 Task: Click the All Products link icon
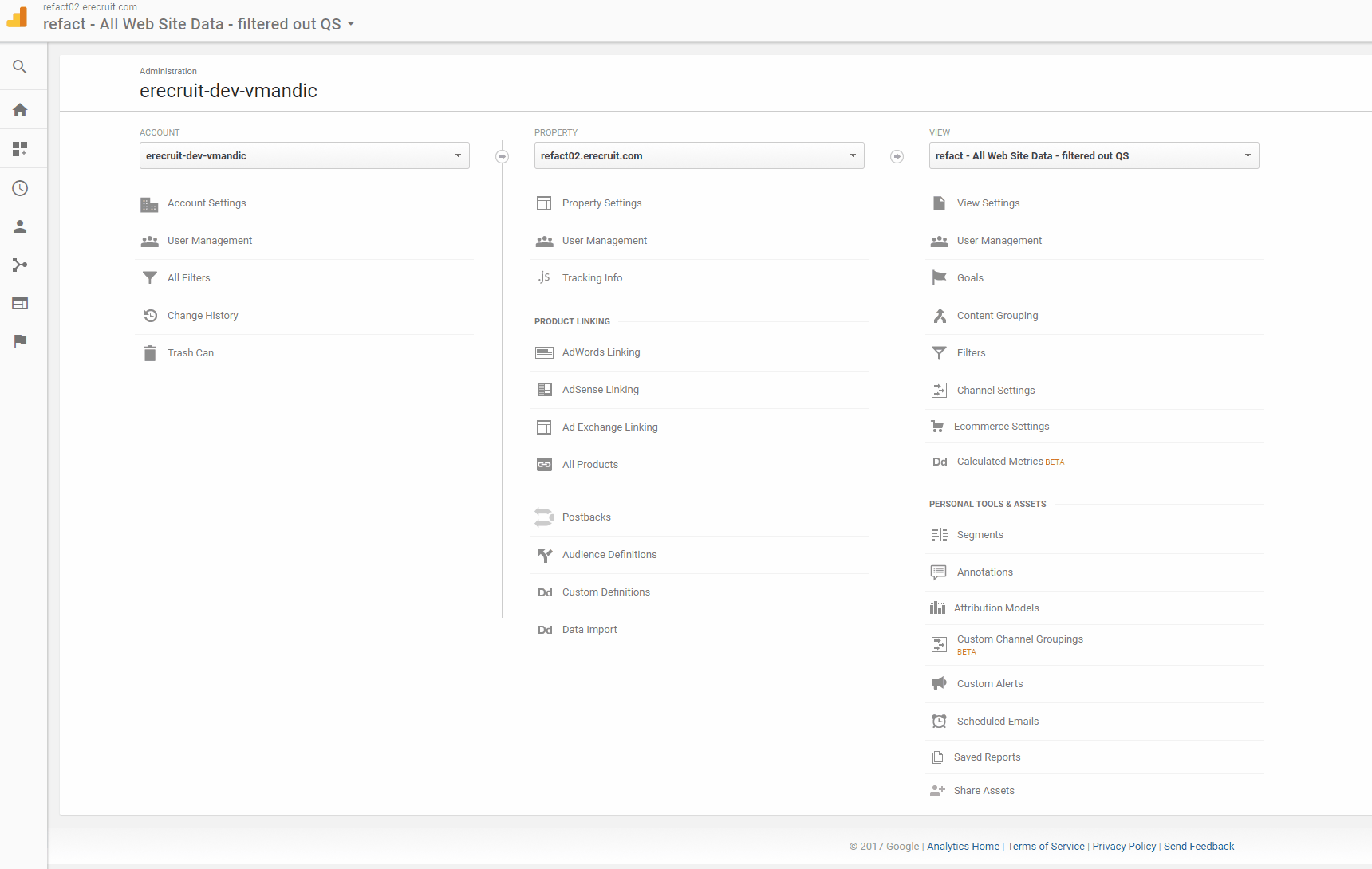544,465
